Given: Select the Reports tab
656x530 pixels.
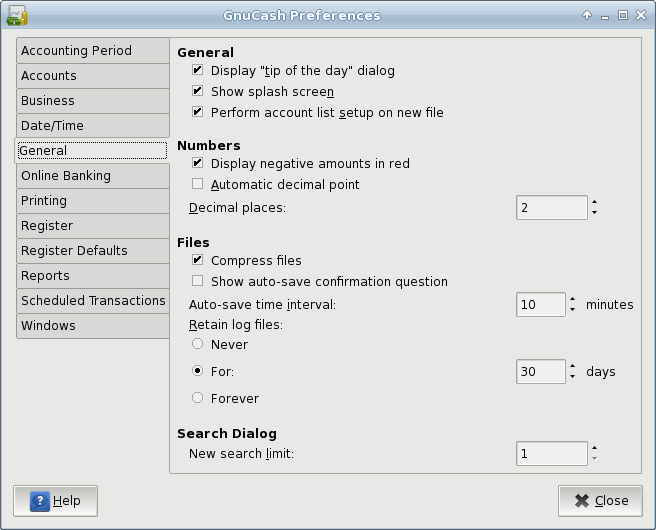Looking at the screenshot, I should (93, 276).
